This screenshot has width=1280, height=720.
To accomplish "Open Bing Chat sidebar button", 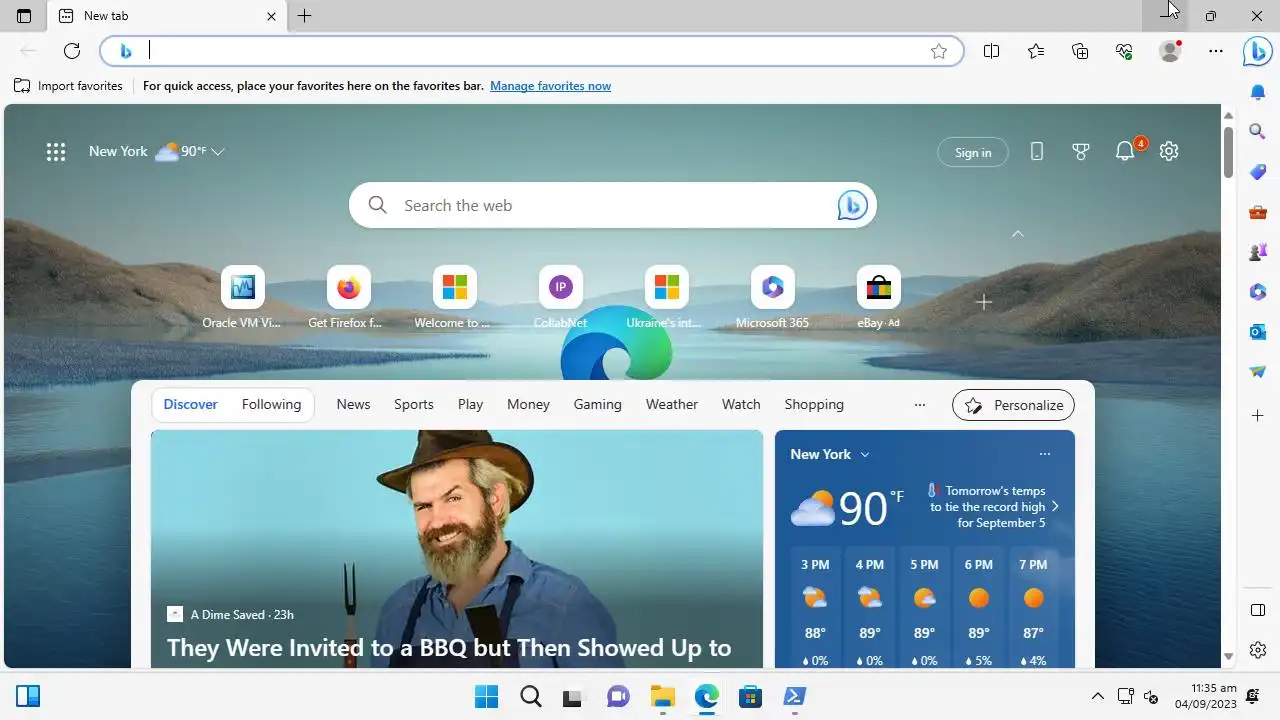I will (1257, 51).
